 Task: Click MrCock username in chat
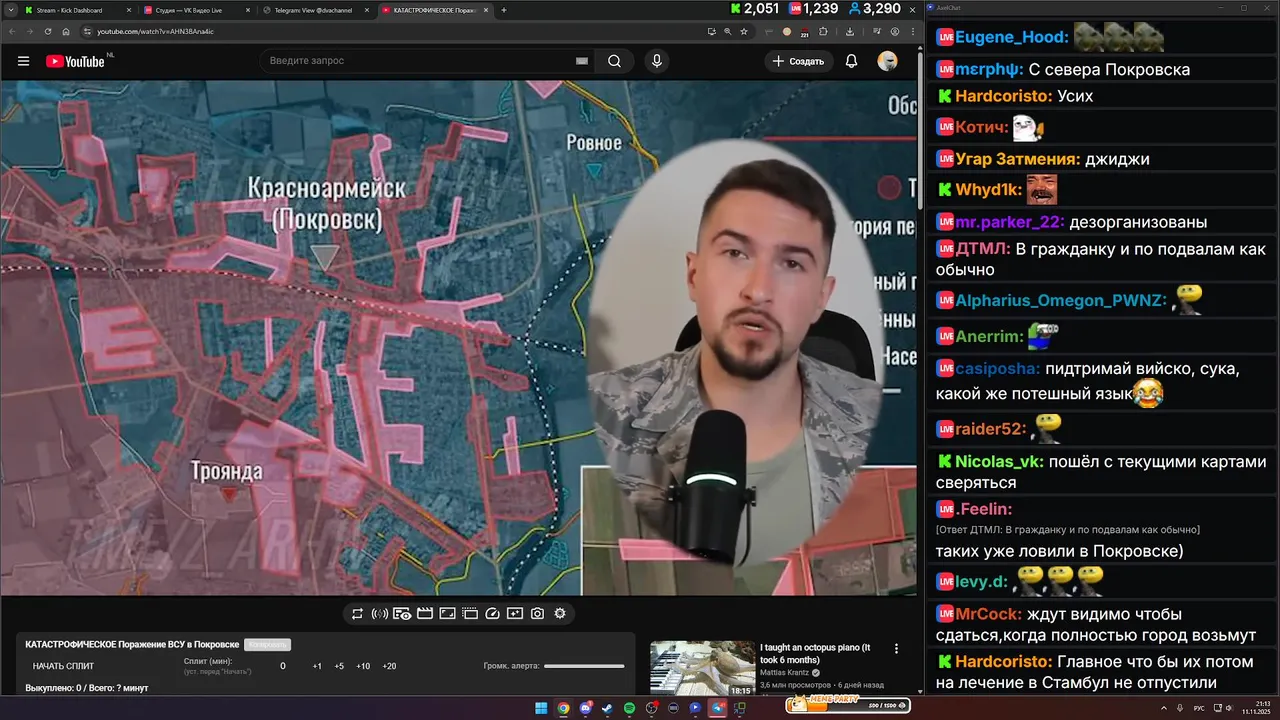[988, 614]
